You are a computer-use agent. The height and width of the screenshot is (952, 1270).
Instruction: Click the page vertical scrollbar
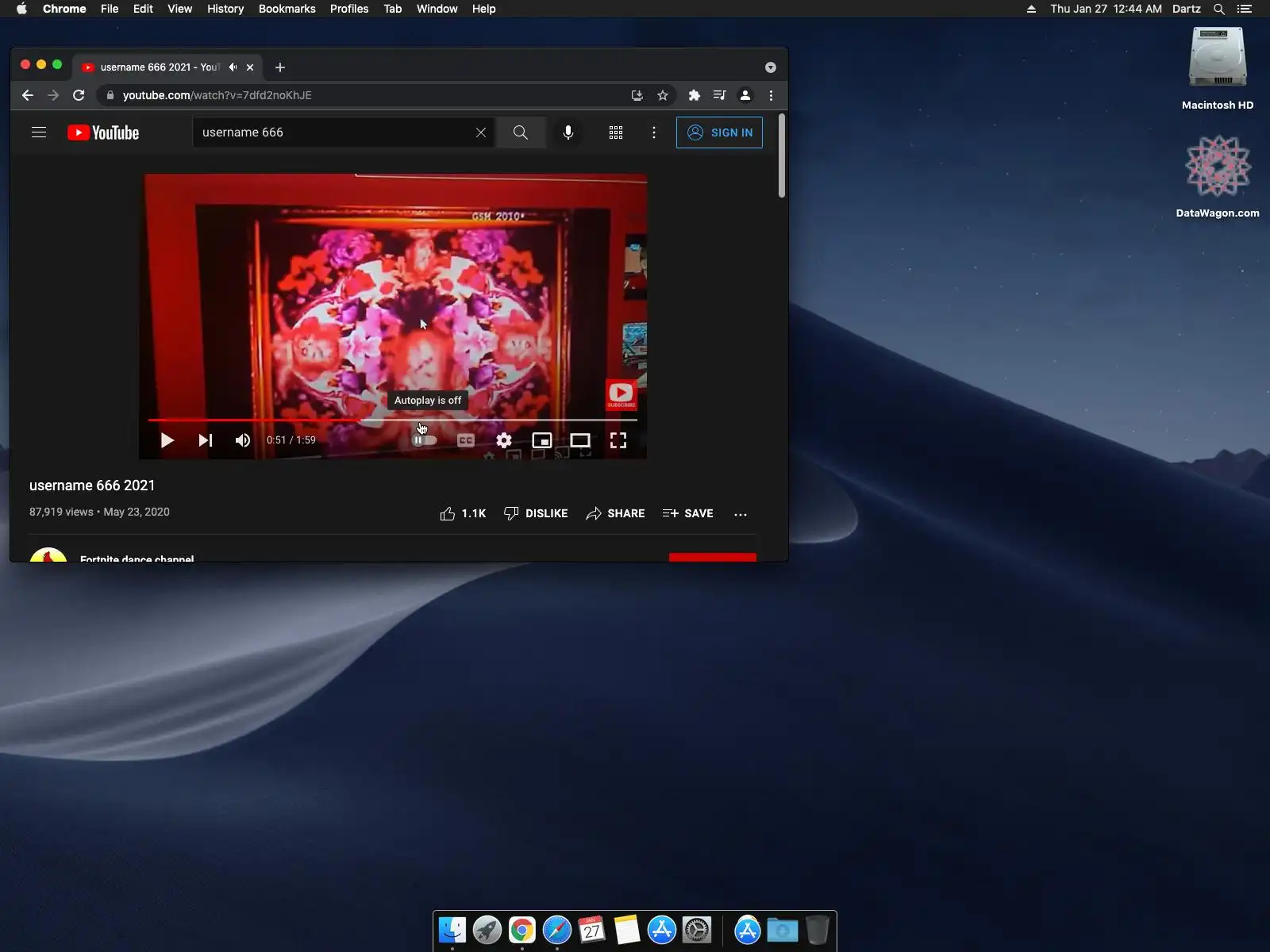(x=782, y=155)
